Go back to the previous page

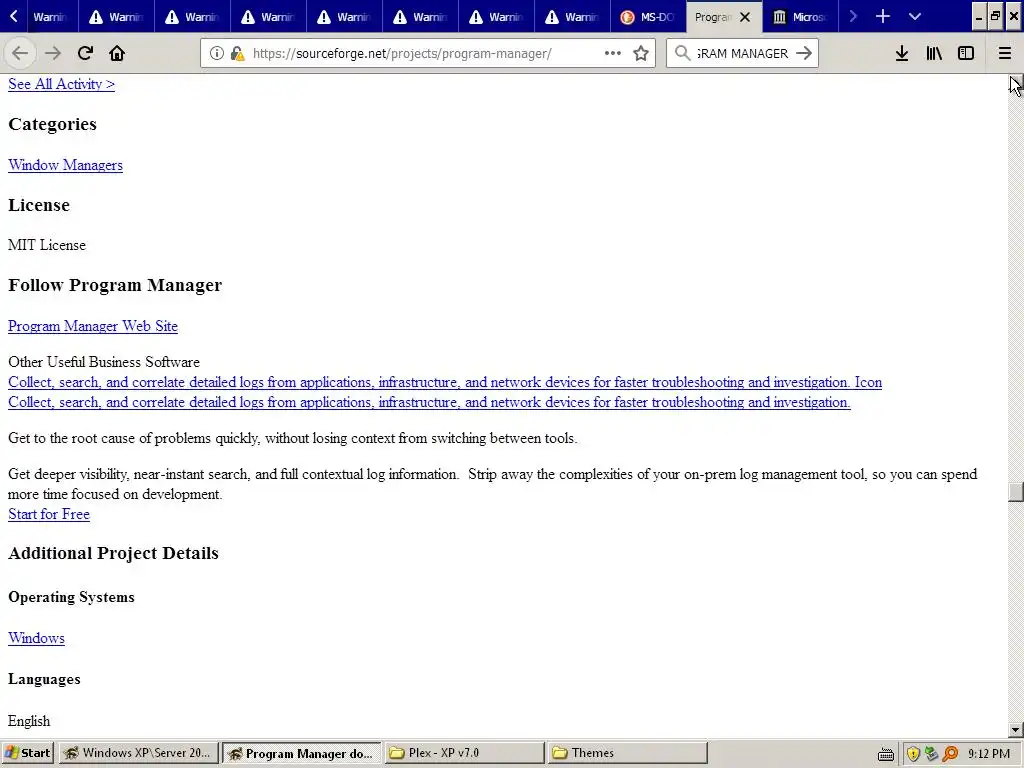coord(20,54)
